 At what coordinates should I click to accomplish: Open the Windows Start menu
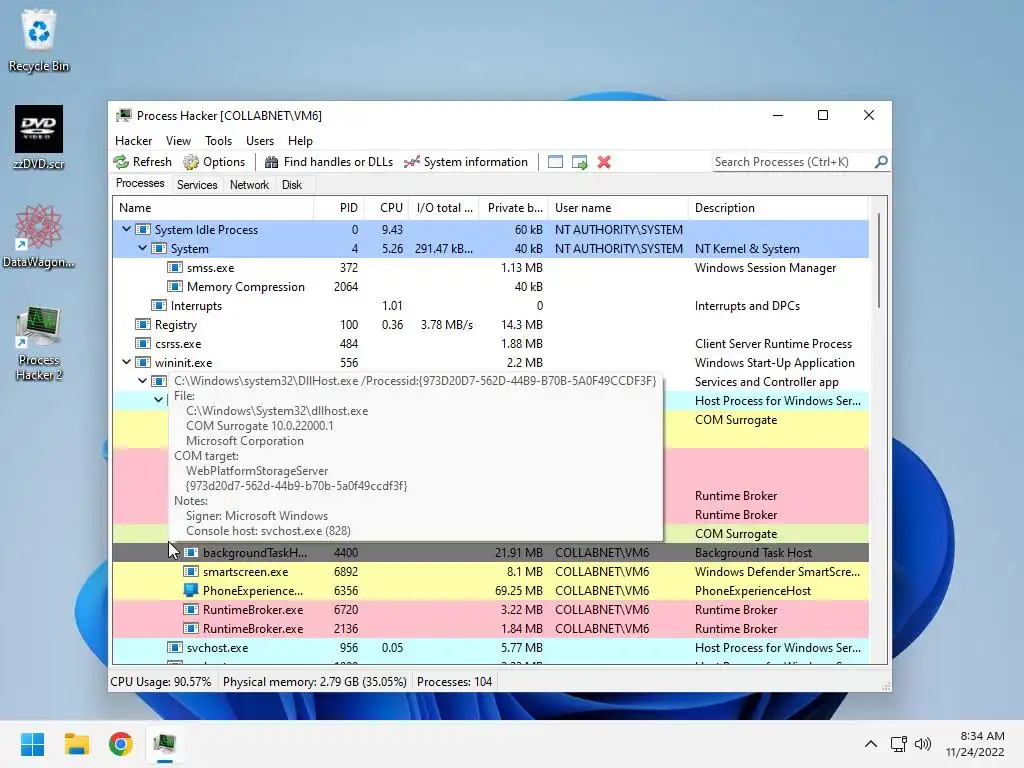[32, 744]
